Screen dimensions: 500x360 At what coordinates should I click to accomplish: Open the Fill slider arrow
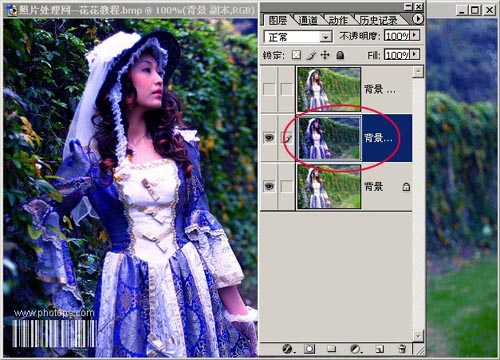click(x=414, y=54)
